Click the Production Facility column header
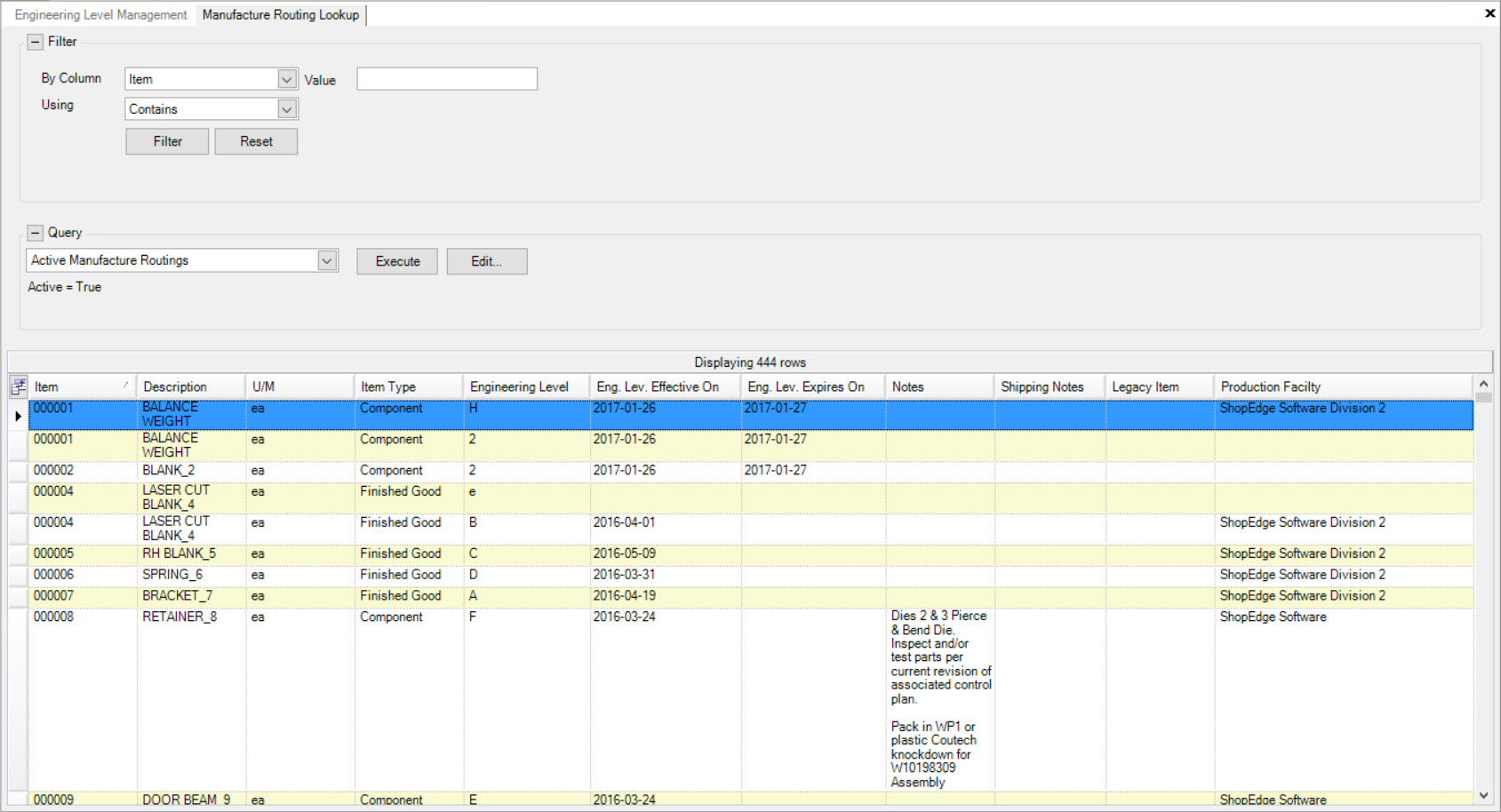 pyautogui.click(x=1344, y=386)
